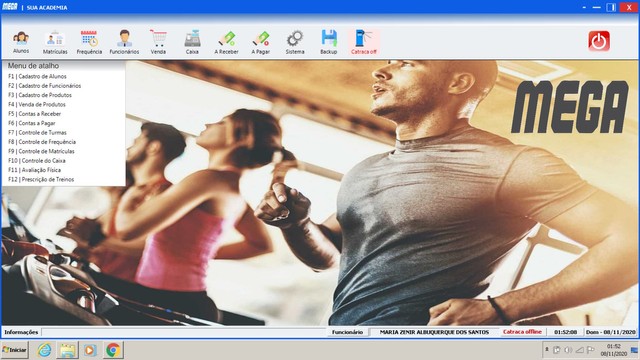
Task: Open the Iniciar start button
Action: click(15, 350)
